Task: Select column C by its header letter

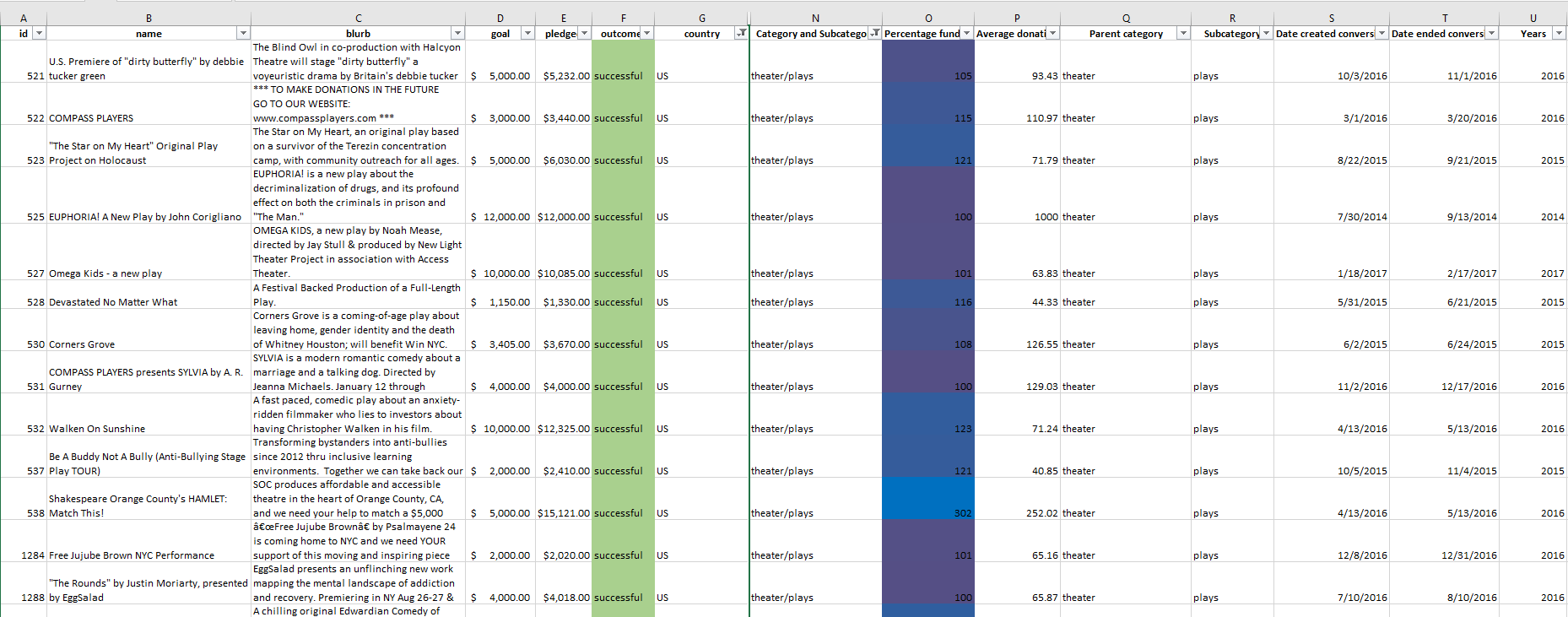Action: pyautogui.click(x=359, y=18)
